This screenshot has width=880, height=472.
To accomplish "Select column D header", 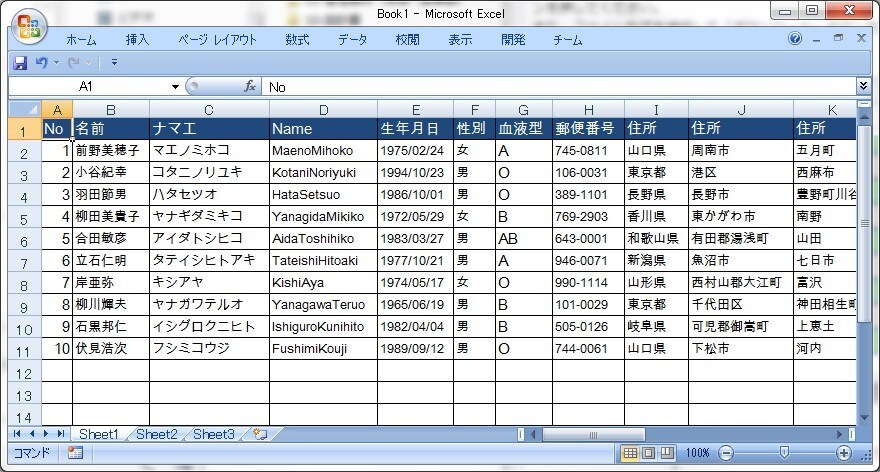I will [x=323, y=110].
